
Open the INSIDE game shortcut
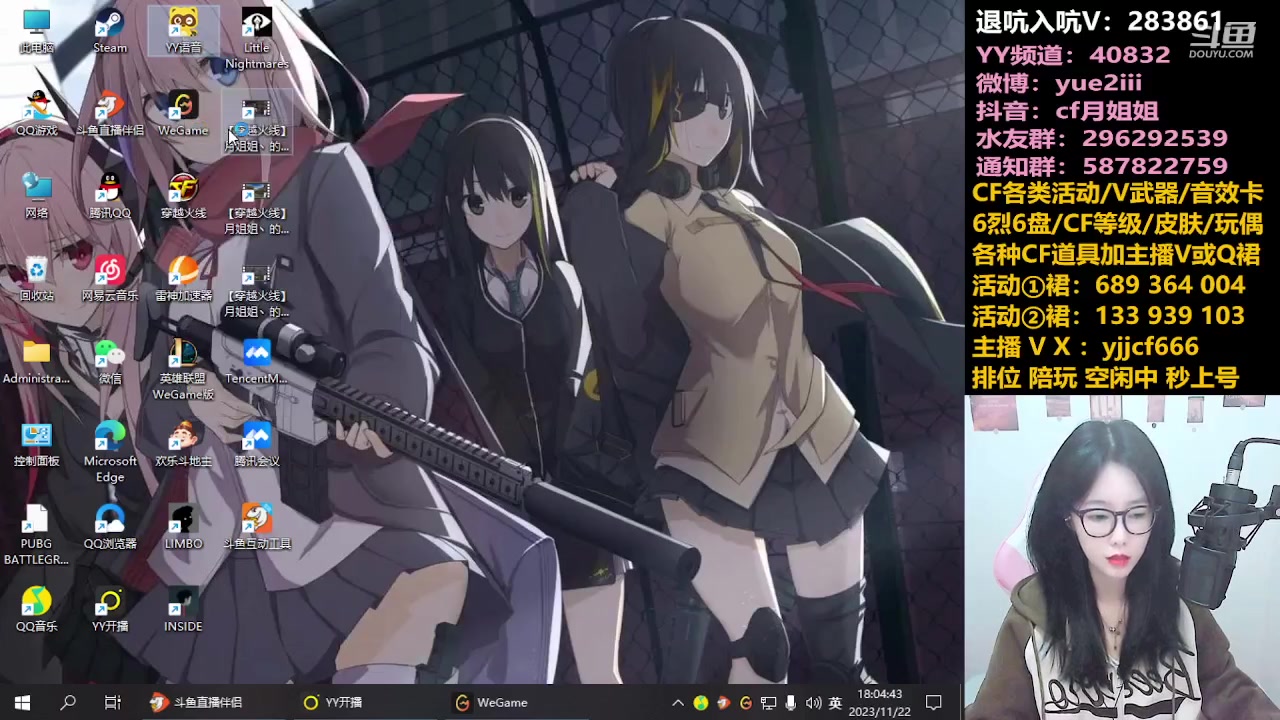click(x=183, y=610)
